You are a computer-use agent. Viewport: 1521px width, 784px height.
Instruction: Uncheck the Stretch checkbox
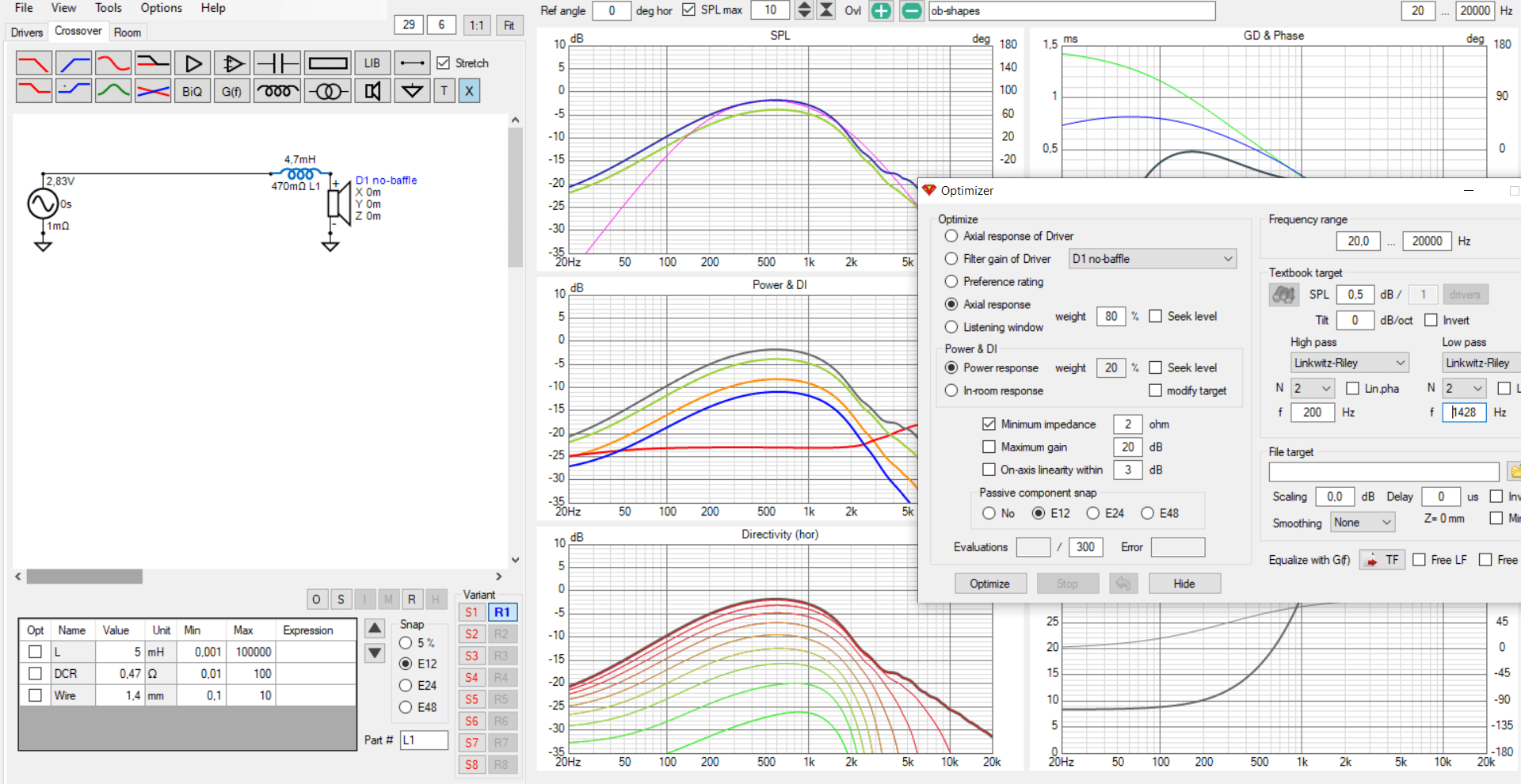point(444,63)
